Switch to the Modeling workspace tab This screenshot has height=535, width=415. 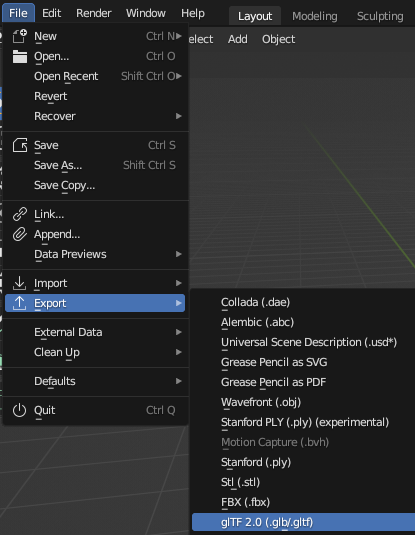pos(315,16)
